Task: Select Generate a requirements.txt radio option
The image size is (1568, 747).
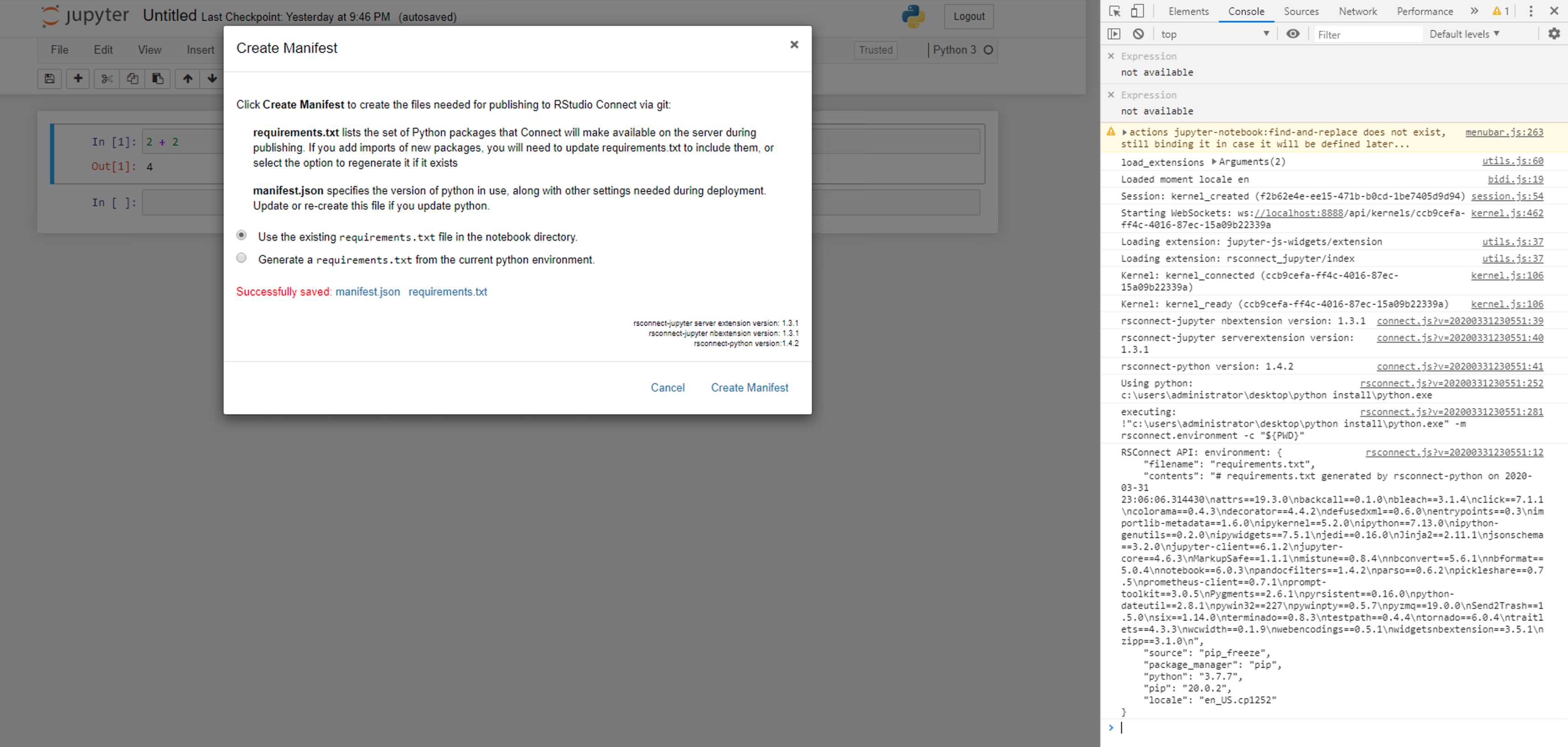Action: (x=242, y=258)
